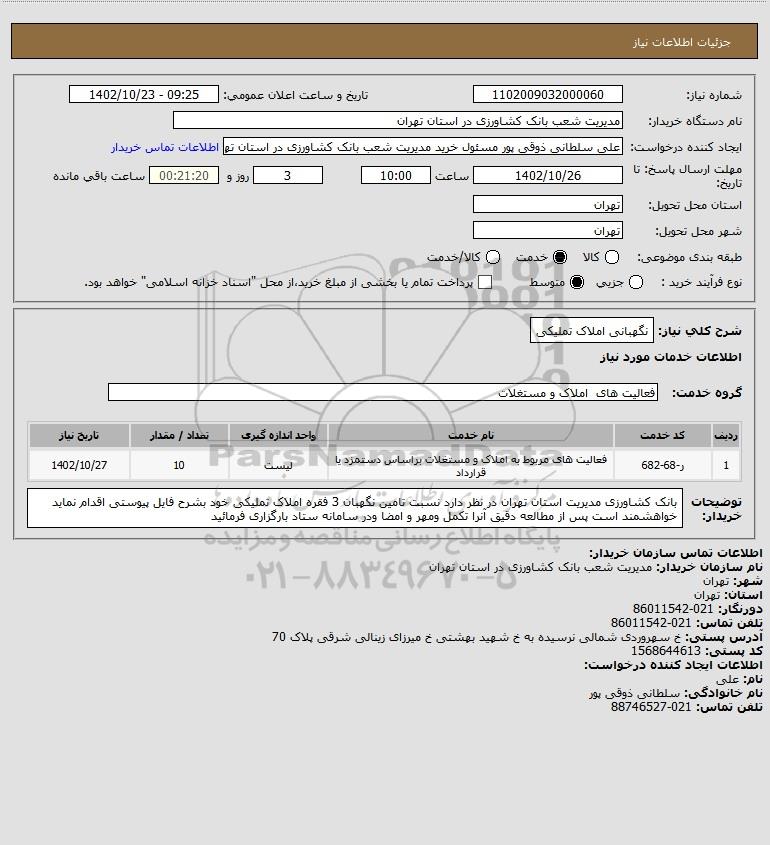Select the کالا radio button

coord(612,258)
